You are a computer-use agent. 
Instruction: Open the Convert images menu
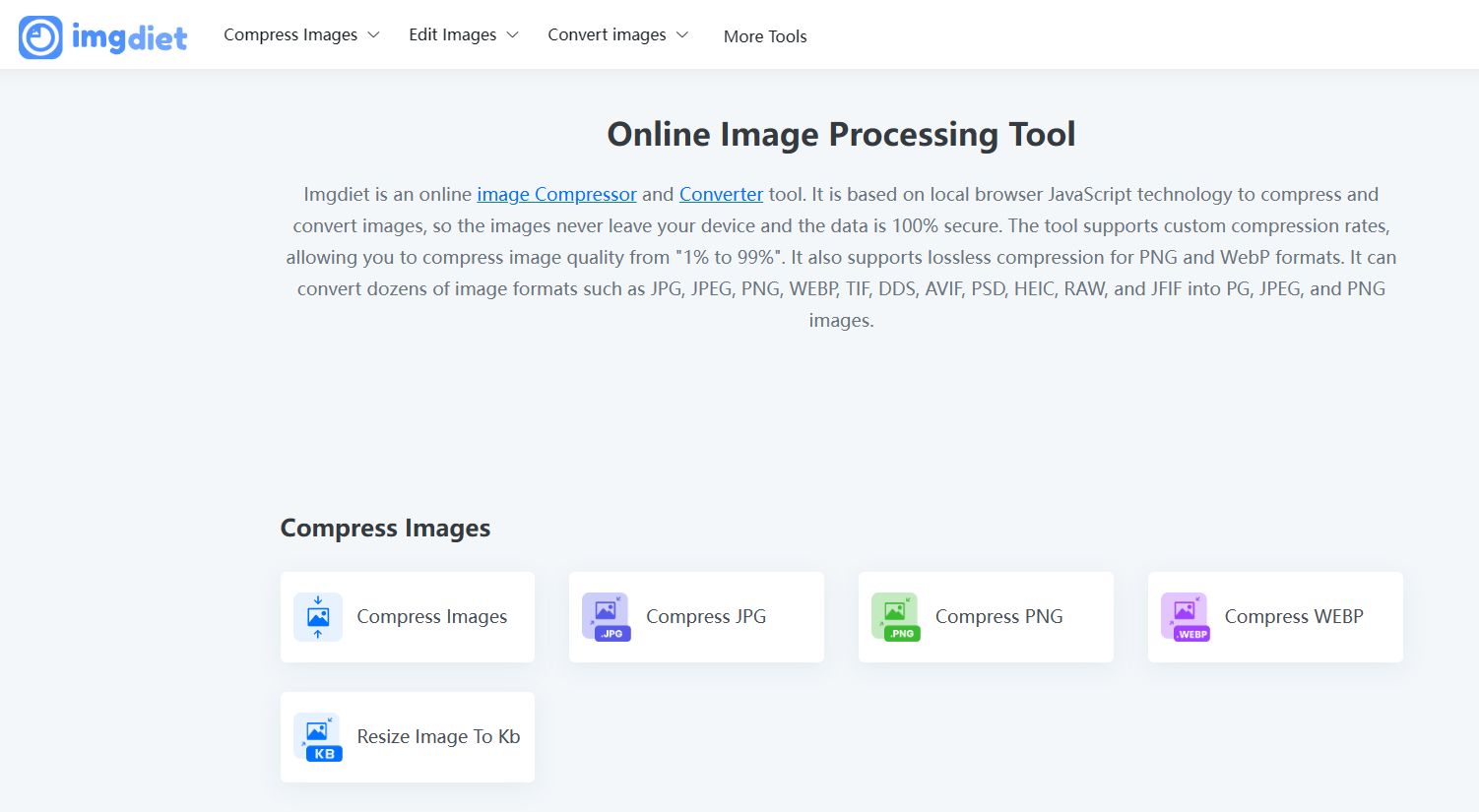(607, 34)
